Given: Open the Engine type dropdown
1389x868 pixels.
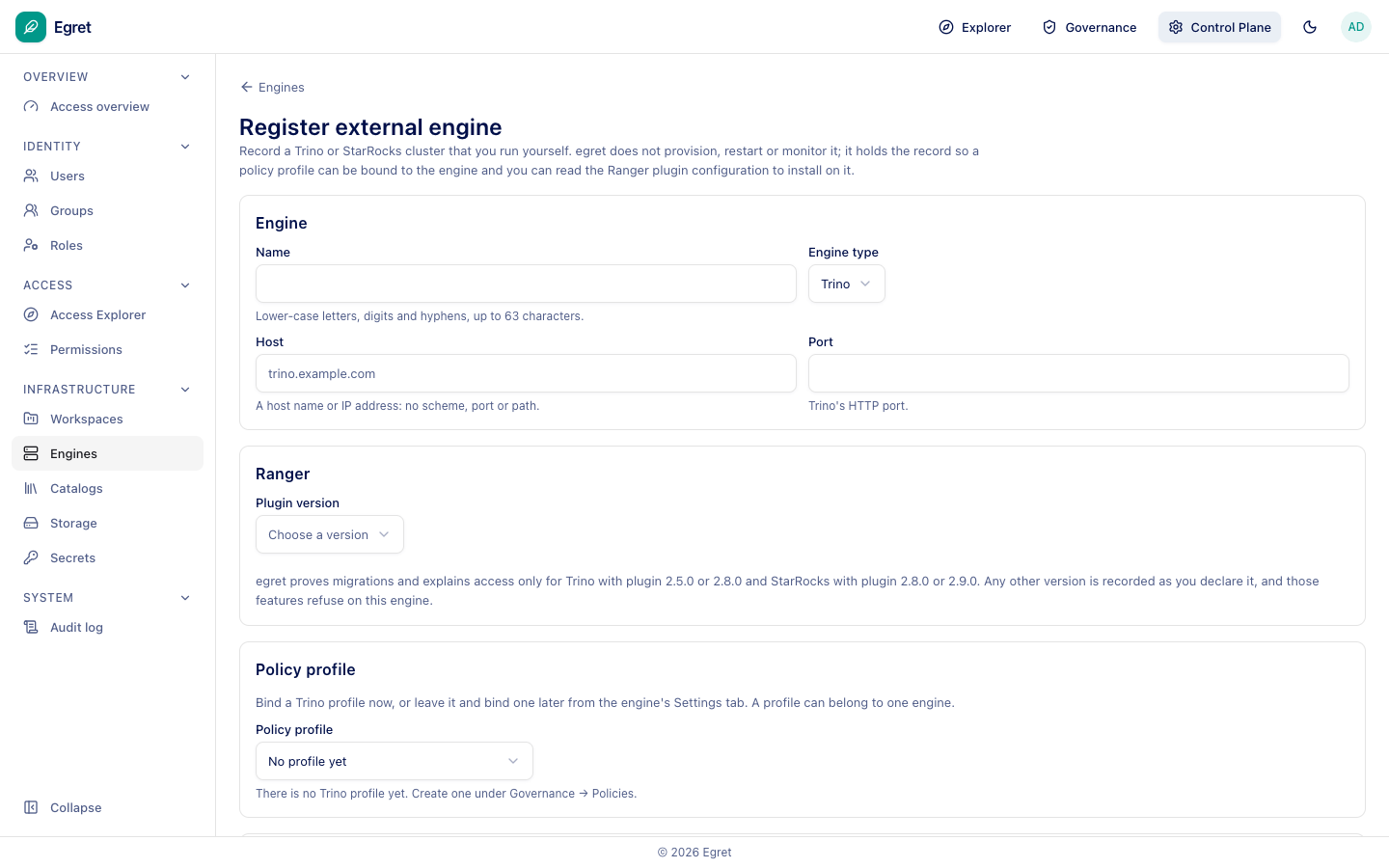Looking at the screenshot, I should [847, 285].
